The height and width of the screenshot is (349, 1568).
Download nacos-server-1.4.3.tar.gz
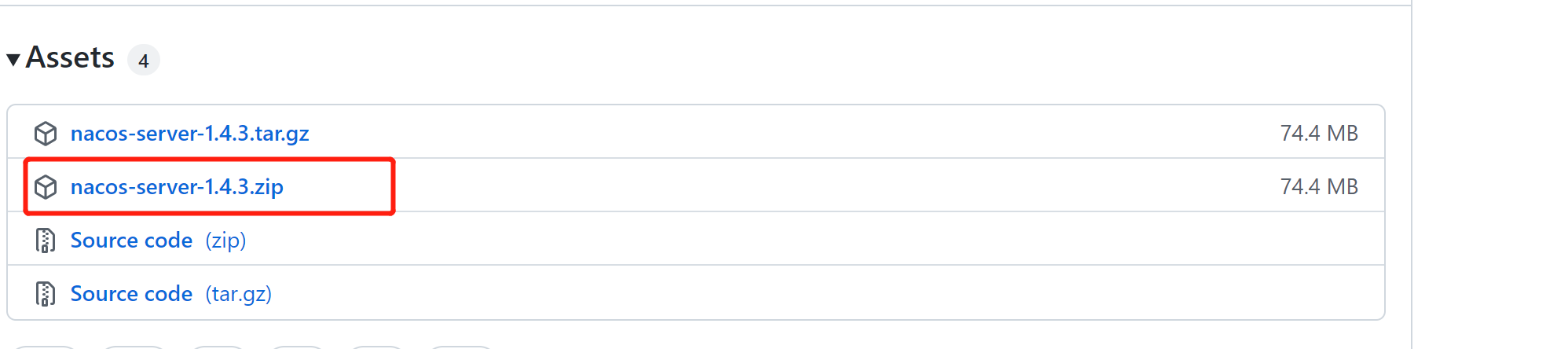[x=189, y=134]
